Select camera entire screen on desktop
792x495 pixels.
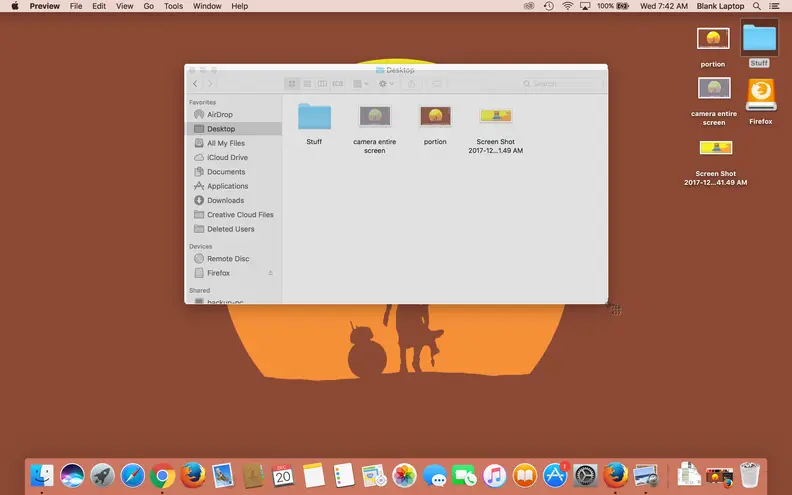714,88
